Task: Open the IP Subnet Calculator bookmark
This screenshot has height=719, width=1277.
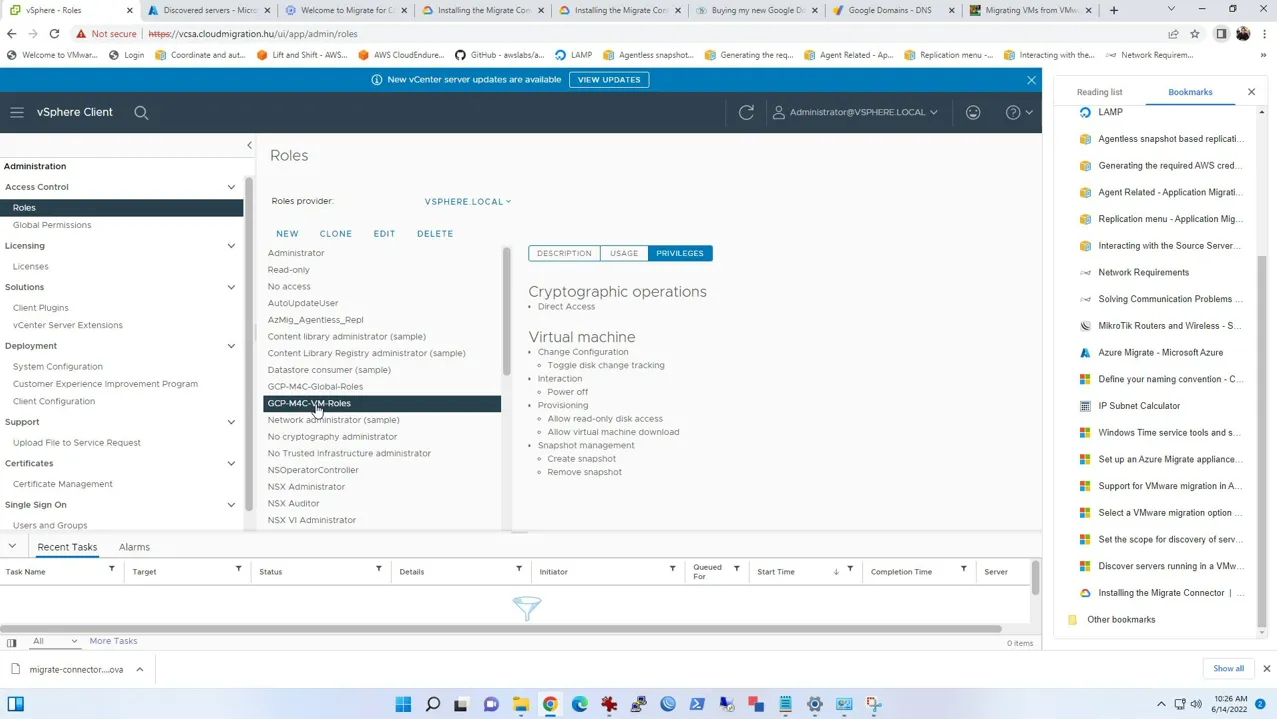Action: click(1139, 406)
